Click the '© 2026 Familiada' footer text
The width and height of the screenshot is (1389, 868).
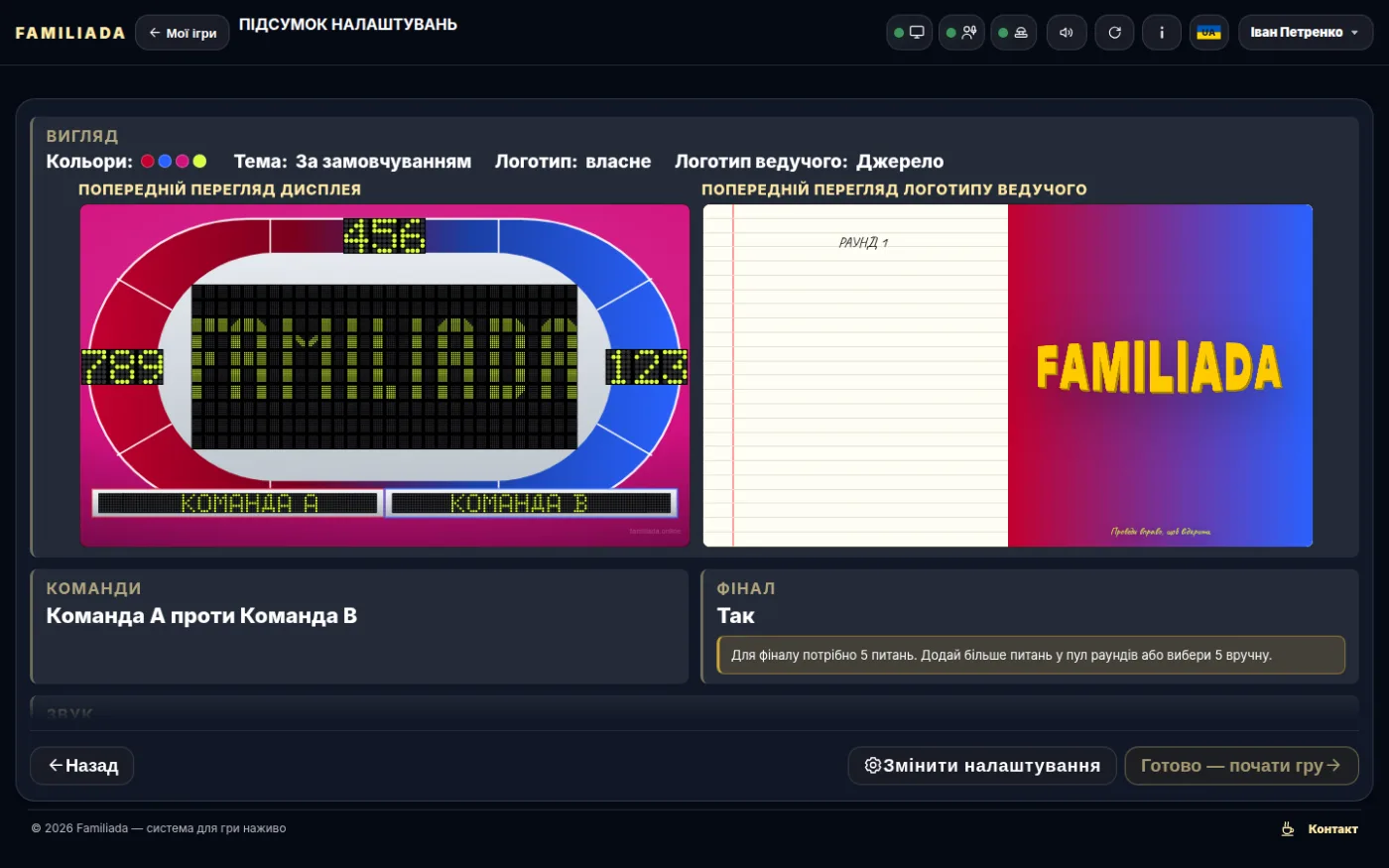[x=159, y=828]
